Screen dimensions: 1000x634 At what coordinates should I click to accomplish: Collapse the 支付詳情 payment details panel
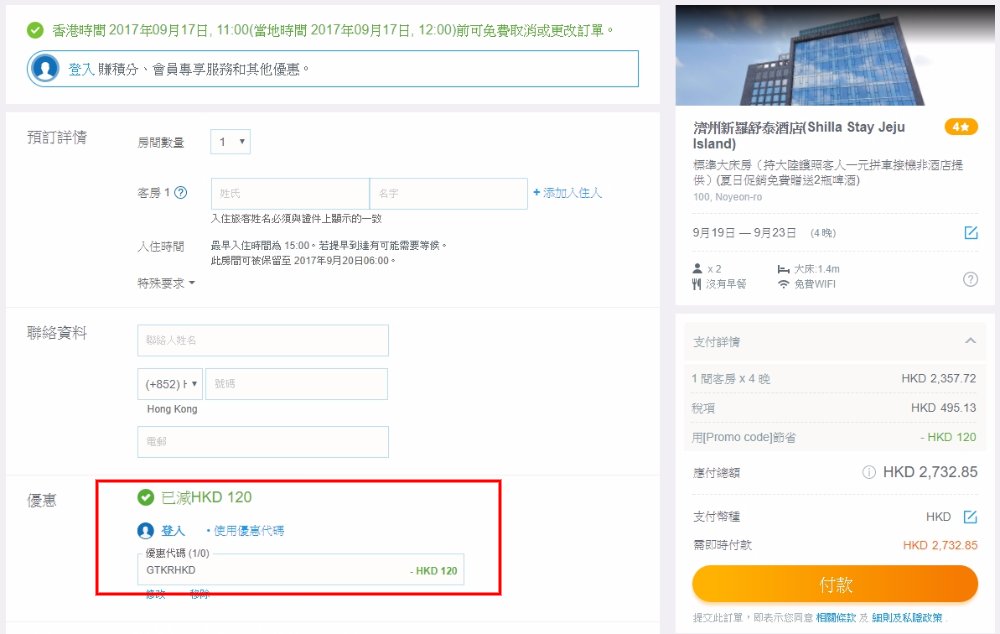[969, 342]
